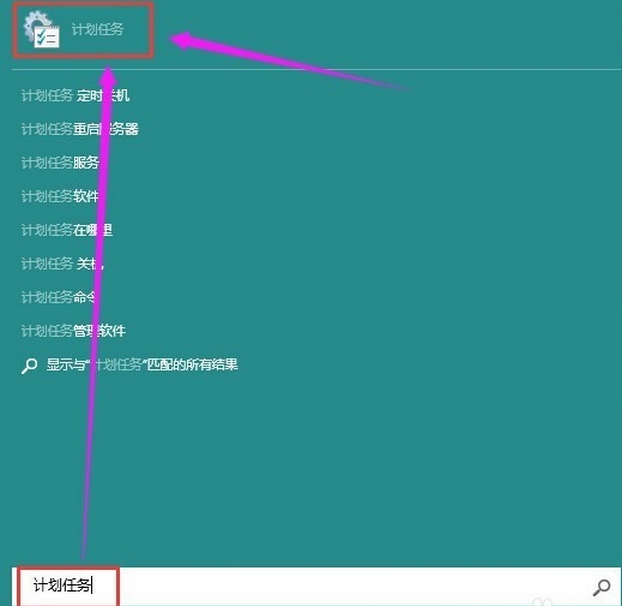Pick the 计划任务 关机 suggestion

pos(63,264)
